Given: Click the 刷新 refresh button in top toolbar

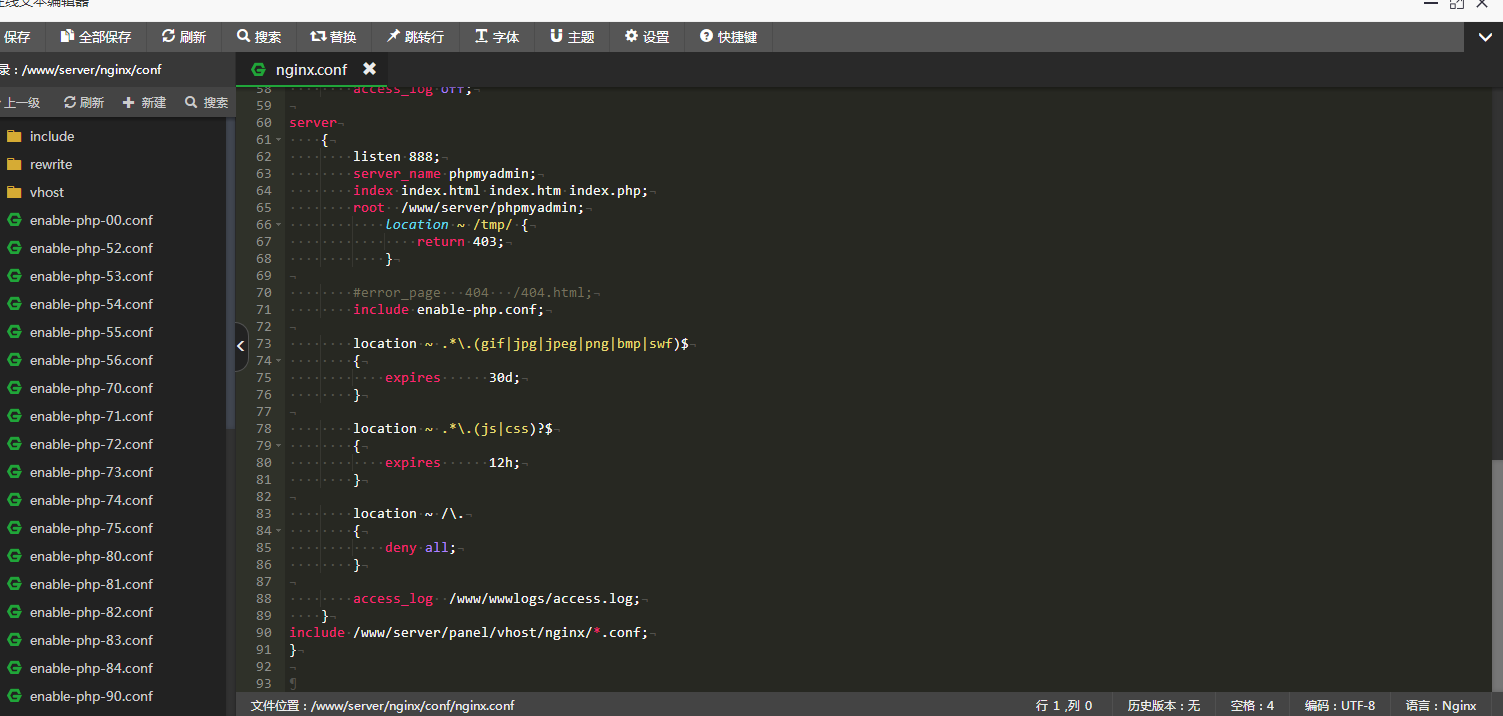Looking at the screenshot, I should point(184,37).
